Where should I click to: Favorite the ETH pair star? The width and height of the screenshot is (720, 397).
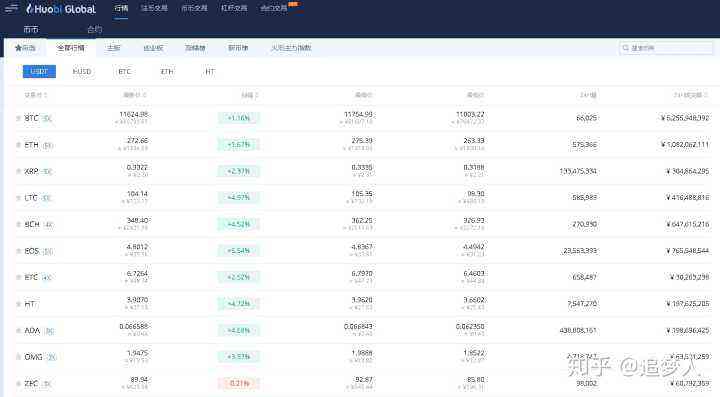18,145
